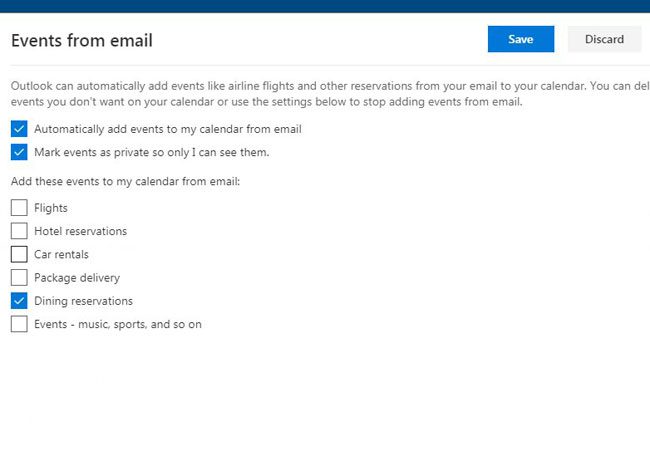Tick the Package delivery checkbox box

click(19, 277)
